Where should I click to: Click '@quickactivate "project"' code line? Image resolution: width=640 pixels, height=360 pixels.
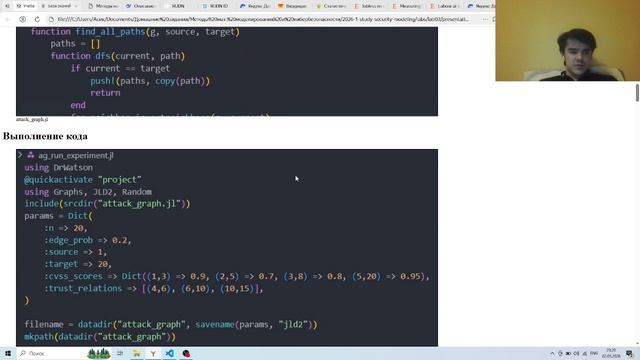(x=83, y=180)
